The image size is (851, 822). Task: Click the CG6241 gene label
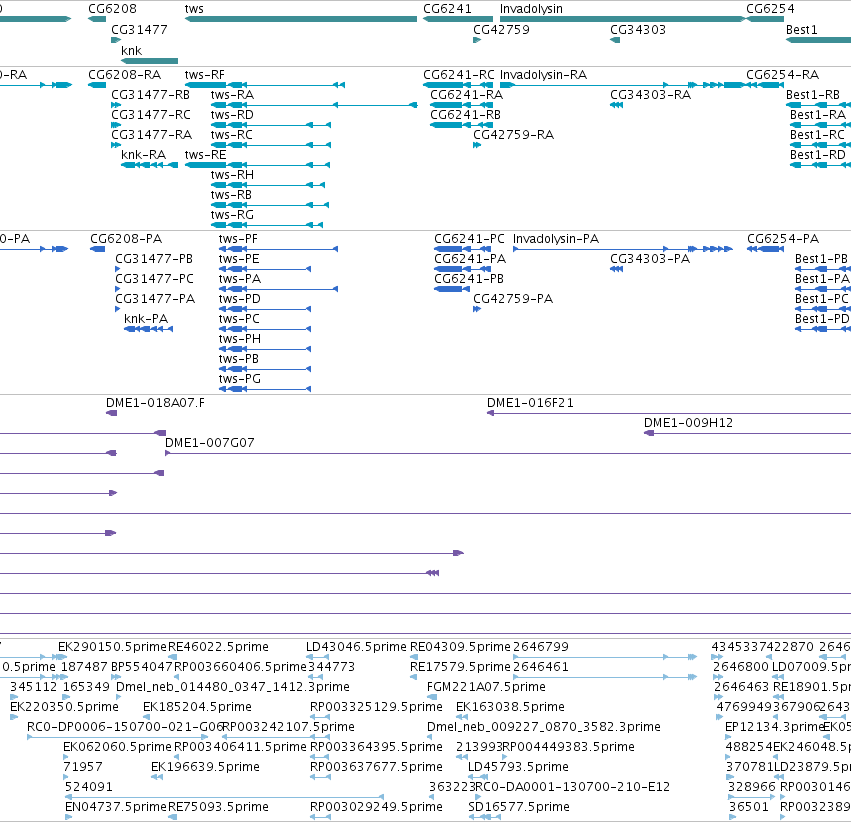tap(447, 9)
